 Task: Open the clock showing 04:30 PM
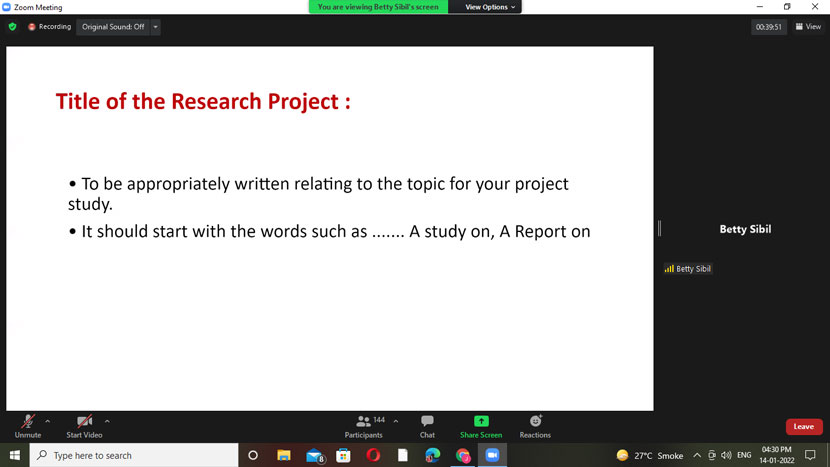tap(777, 455)
